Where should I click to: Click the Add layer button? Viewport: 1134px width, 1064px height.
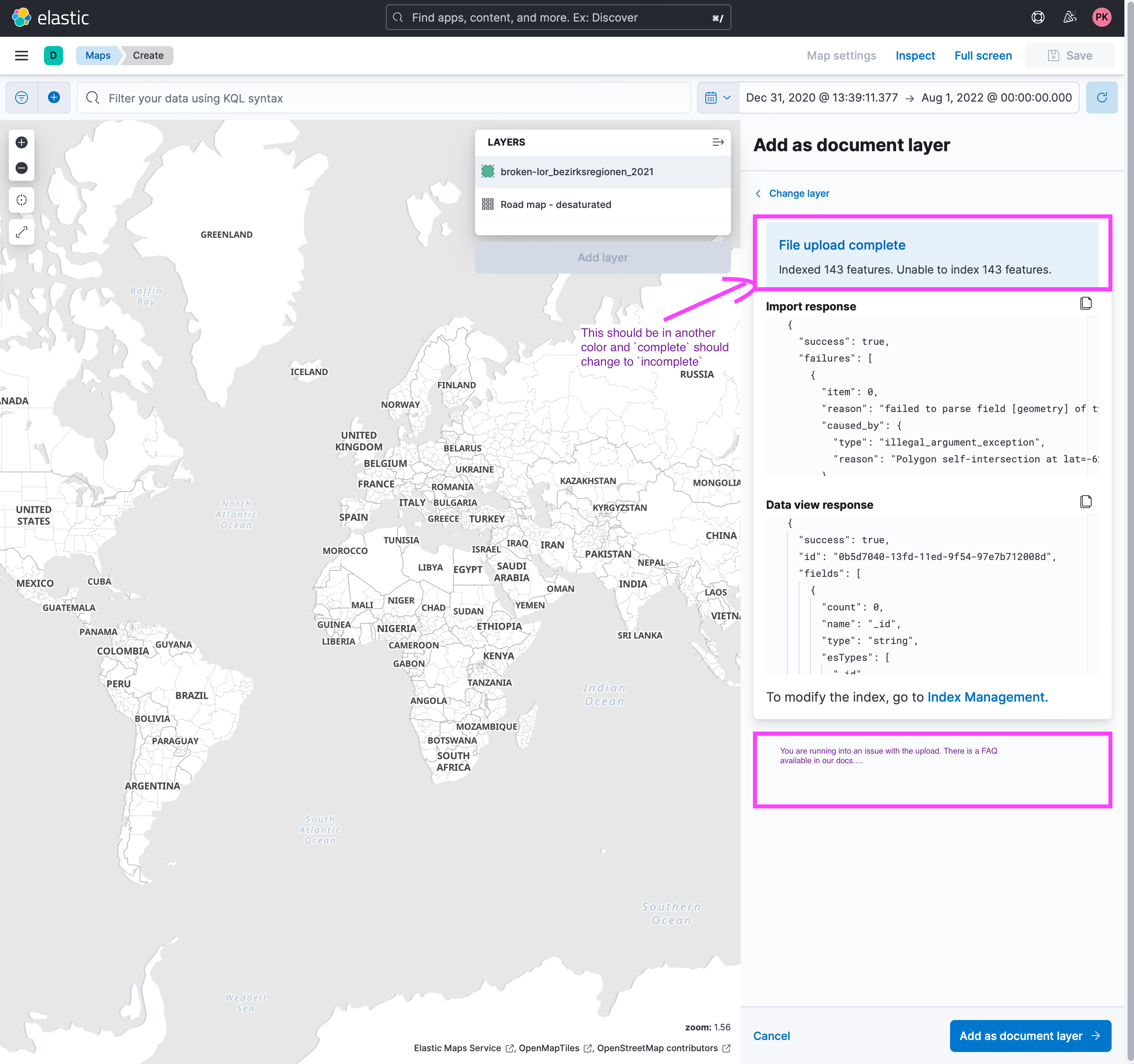pos(602,257)
